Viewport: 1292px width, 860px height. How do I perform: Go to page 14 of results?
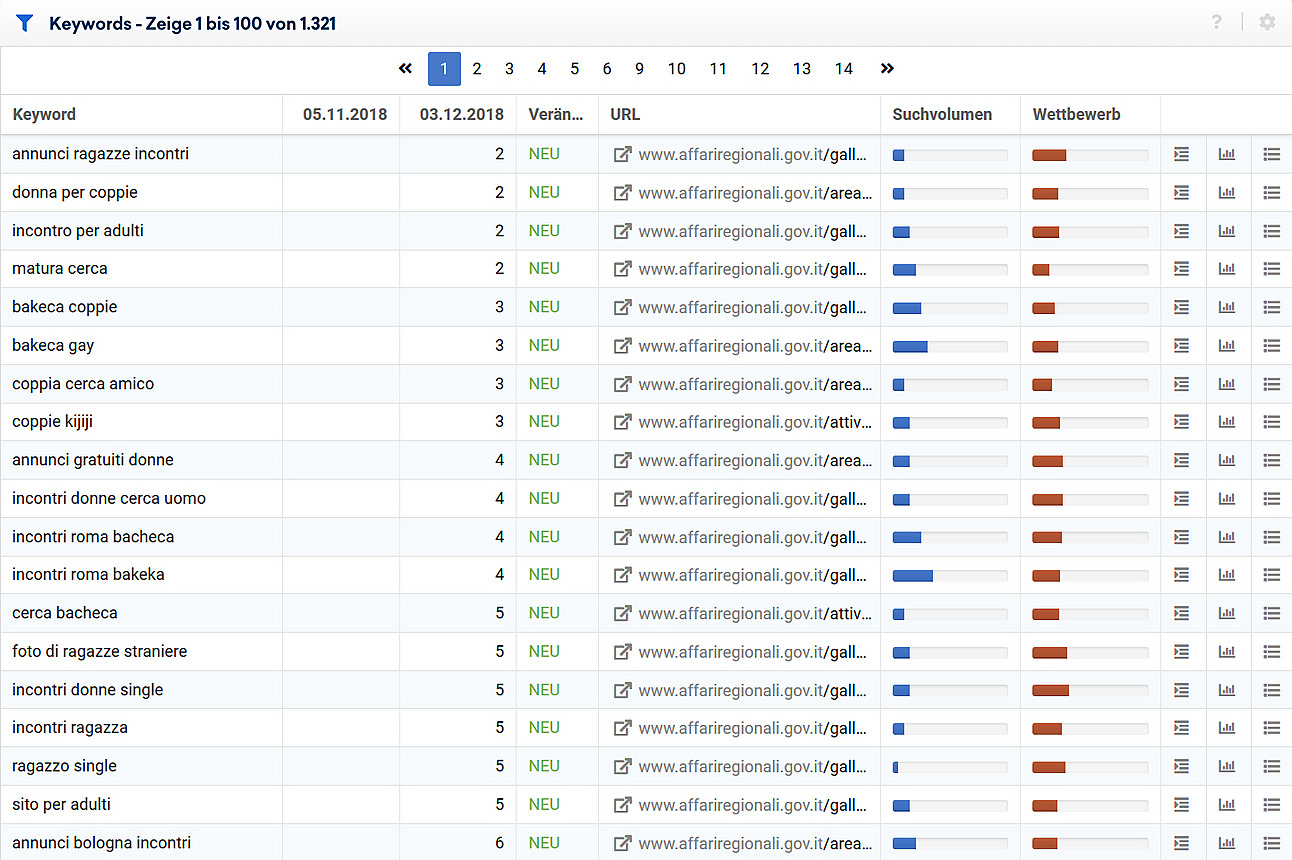[844, 69]
